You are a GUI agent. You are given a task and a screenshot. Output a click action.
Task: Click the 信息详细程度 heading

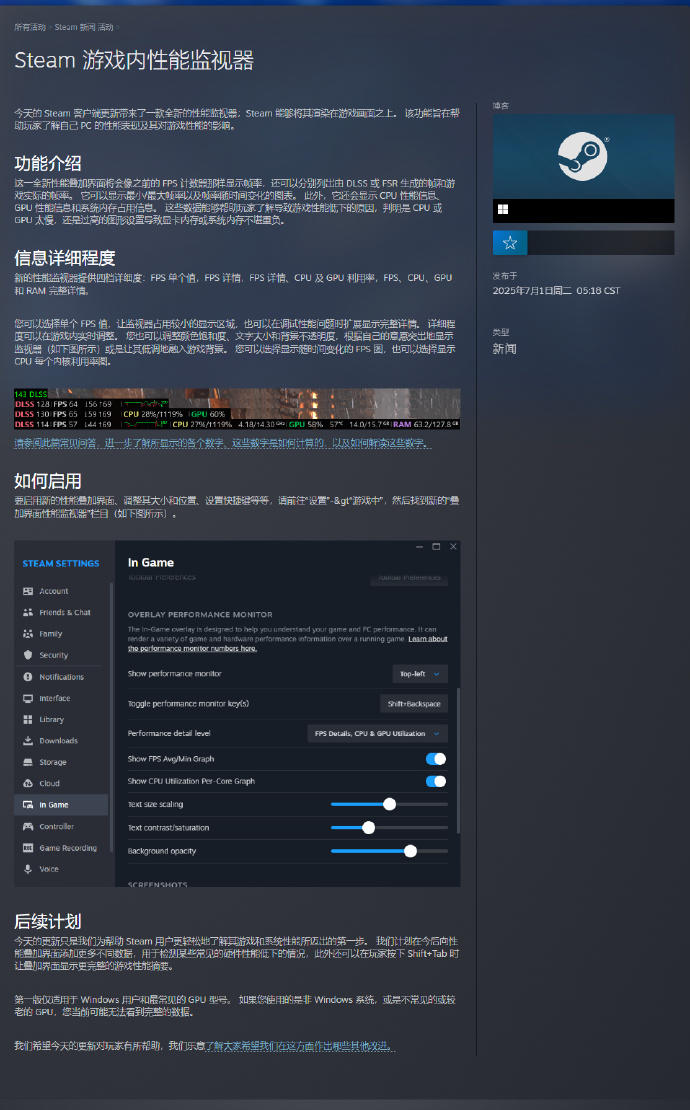[64, 258]
